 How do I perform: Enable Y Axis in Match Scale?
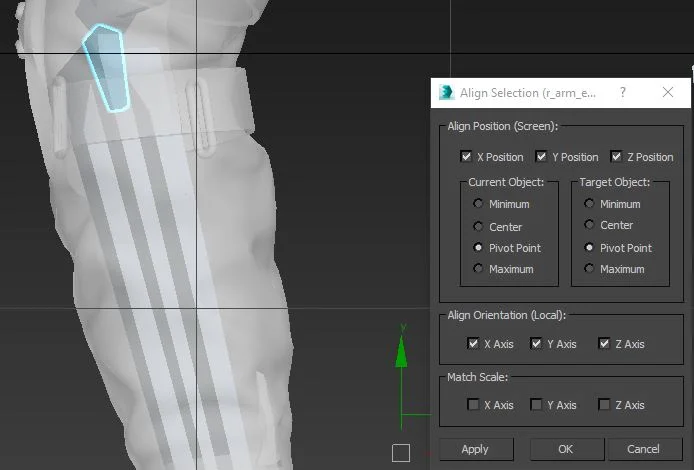click(536, 405)
